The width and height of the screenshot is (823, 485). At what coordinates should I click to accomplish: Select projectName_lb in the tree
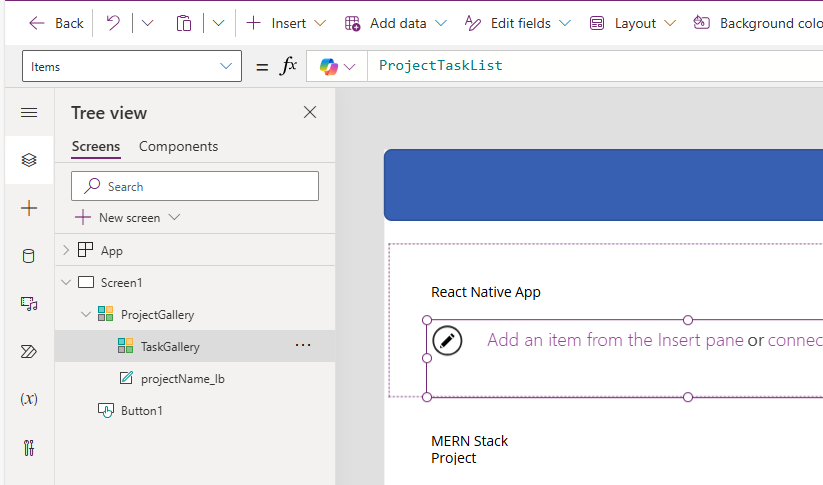(182, 379)
